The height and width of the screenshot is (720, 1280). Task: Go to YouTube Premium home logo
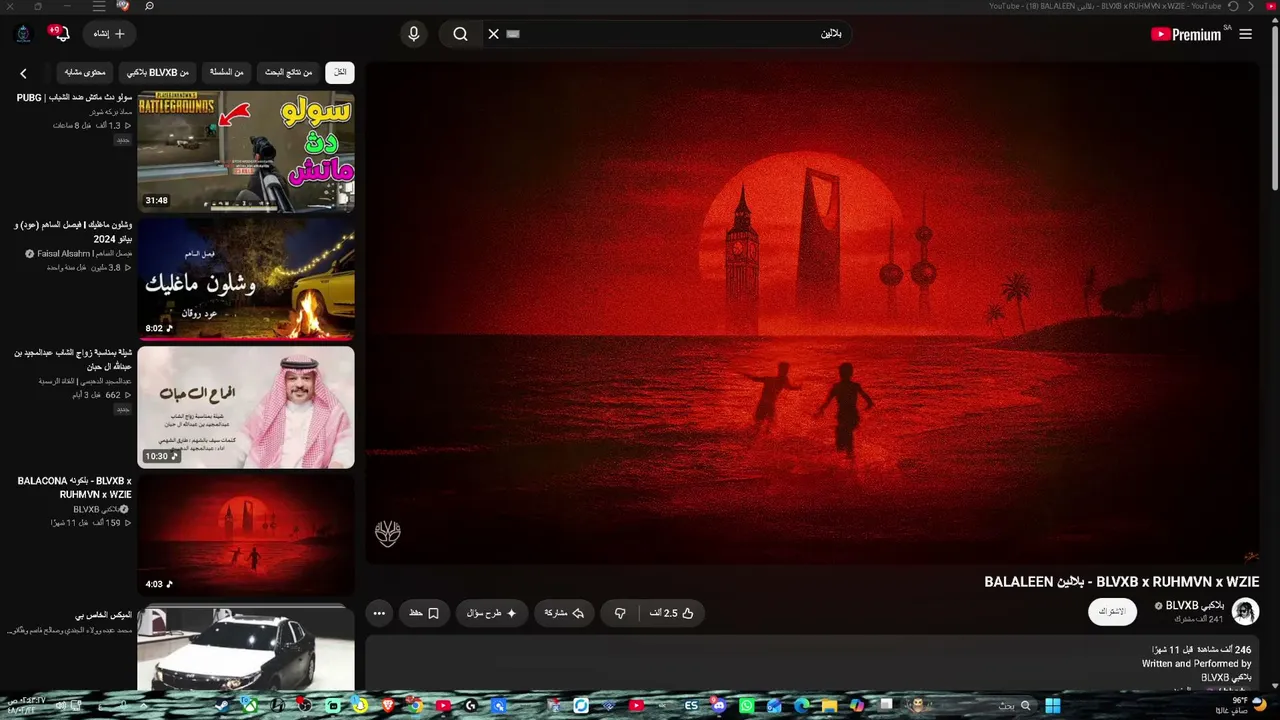pos(1186,34)
